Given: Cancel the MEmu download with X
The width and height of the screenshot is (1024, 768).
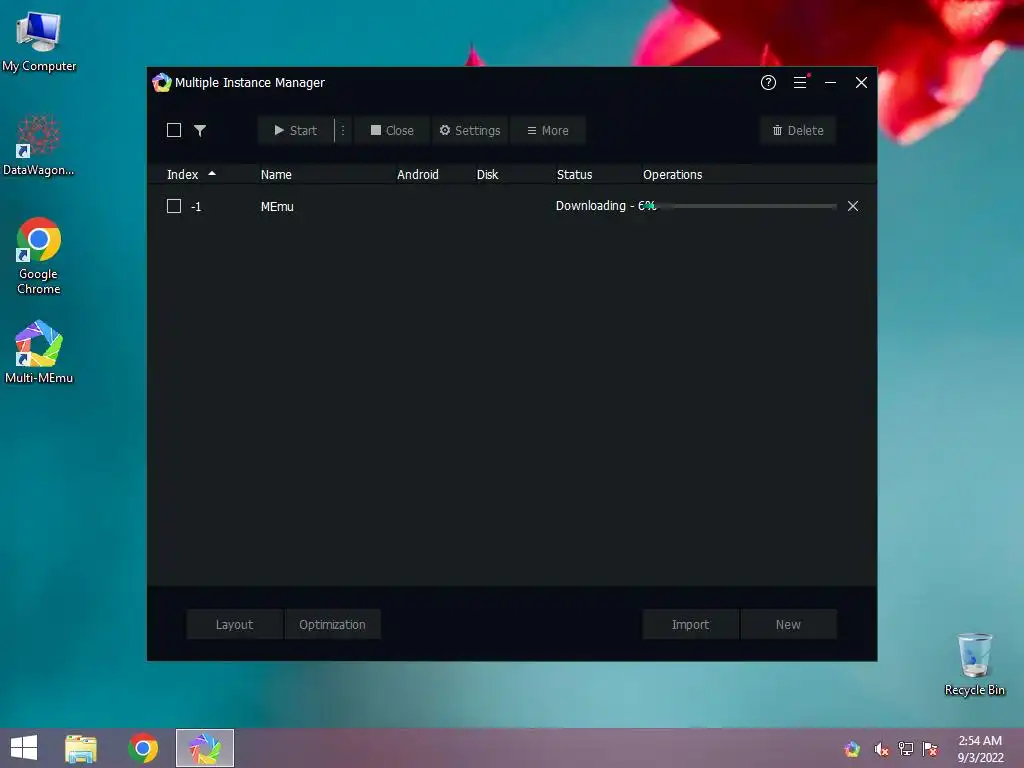Looking at the screenshot, I should tap(853, 206).
